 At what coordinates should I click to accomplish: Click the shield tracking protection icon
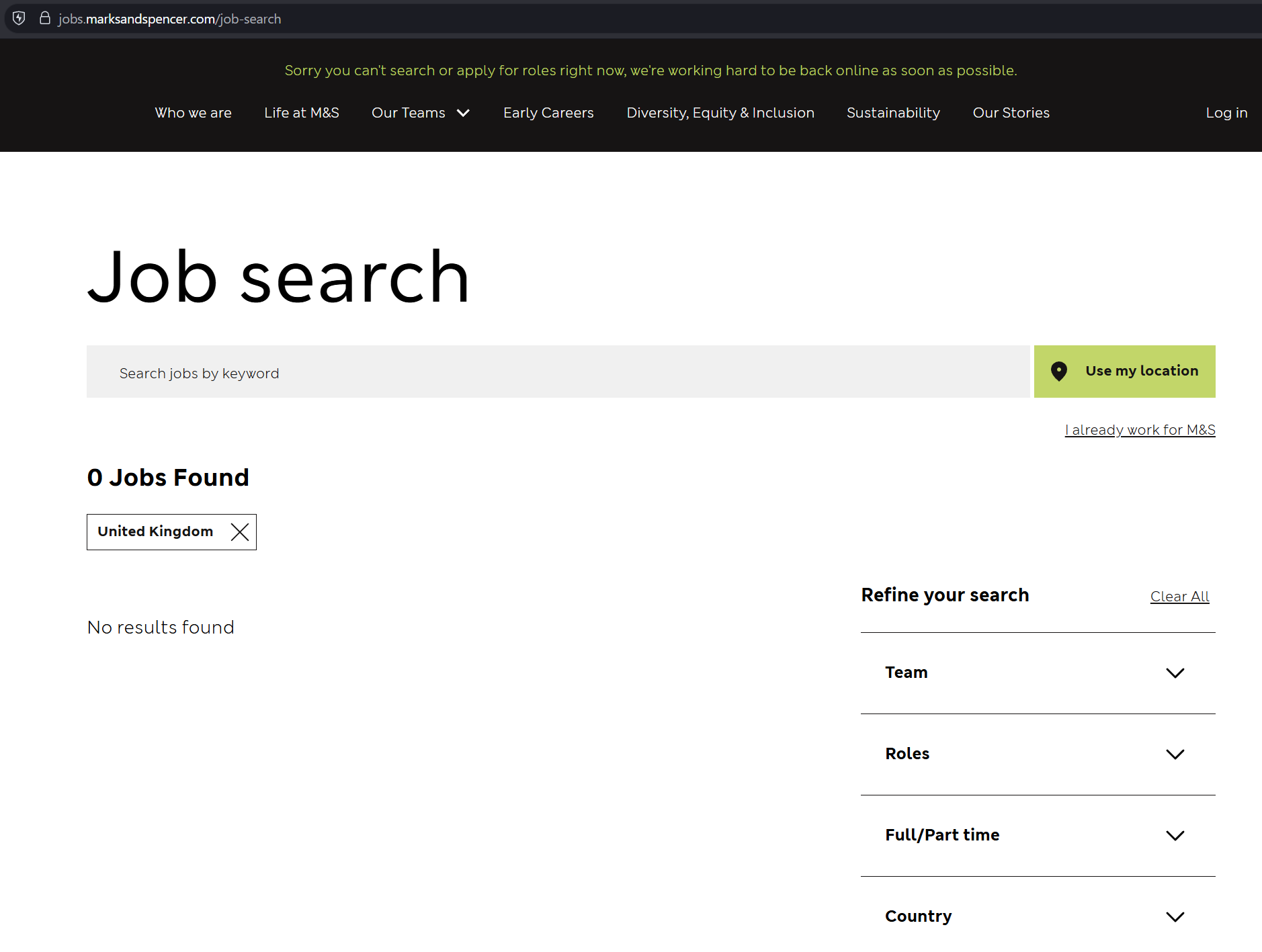[x=19, y=18]
